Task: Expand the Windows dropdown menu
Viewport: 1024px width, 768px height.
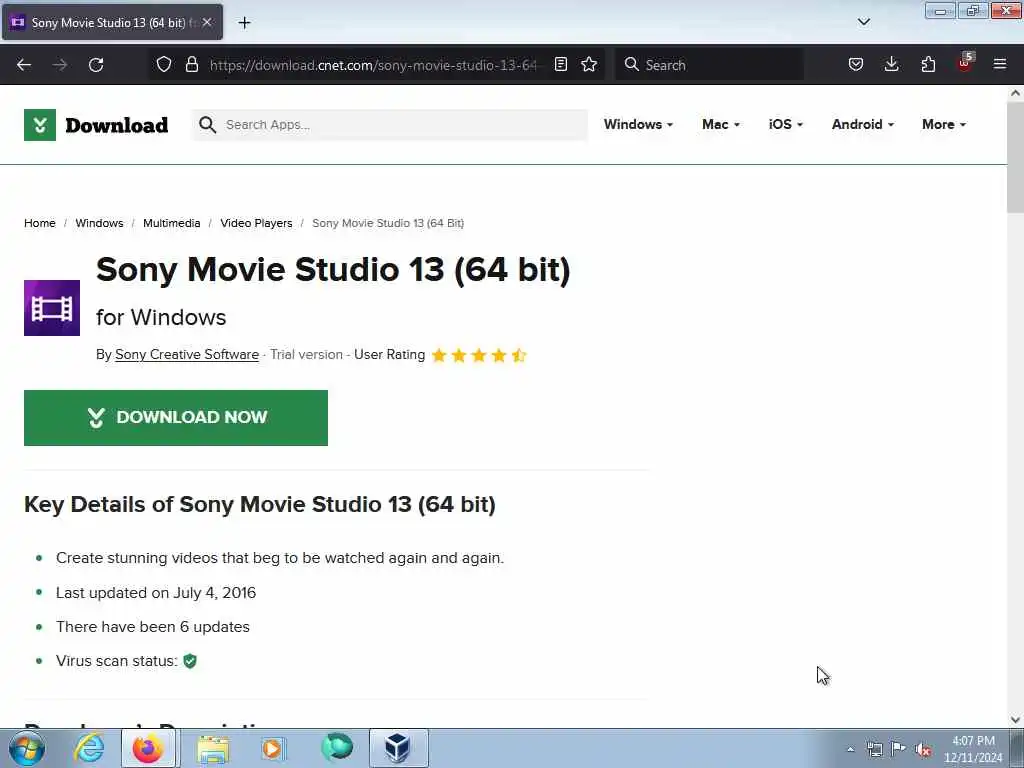Action: 638,124
